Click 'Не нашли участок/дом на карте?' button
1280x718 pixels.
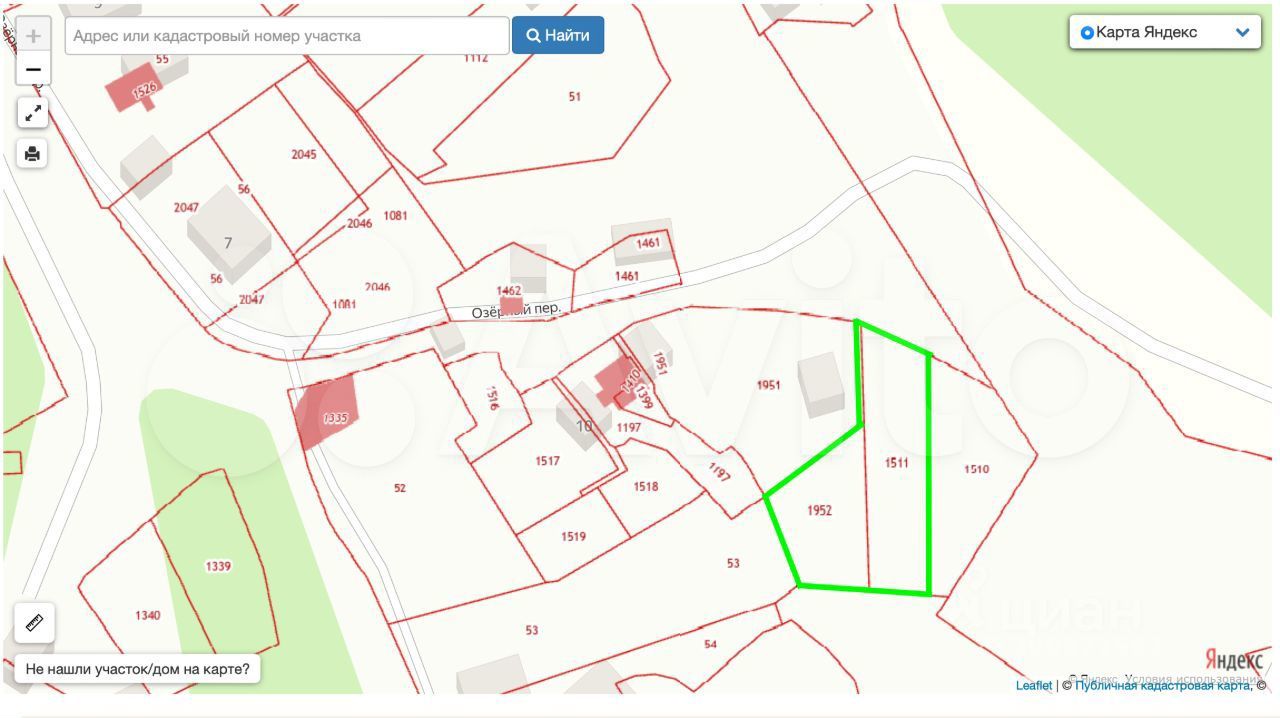138,669
